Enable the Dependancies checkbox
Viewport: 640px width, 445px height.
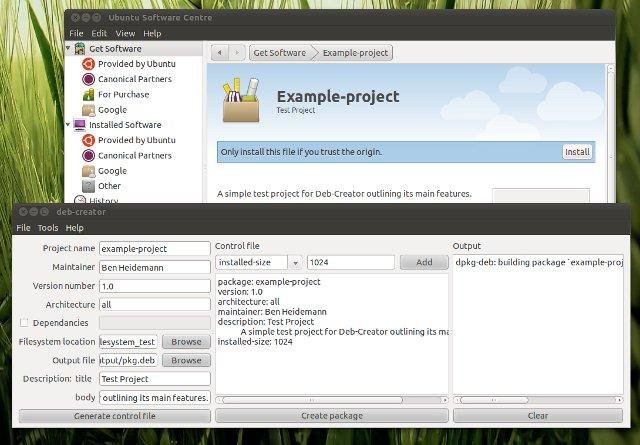[24, 323]
